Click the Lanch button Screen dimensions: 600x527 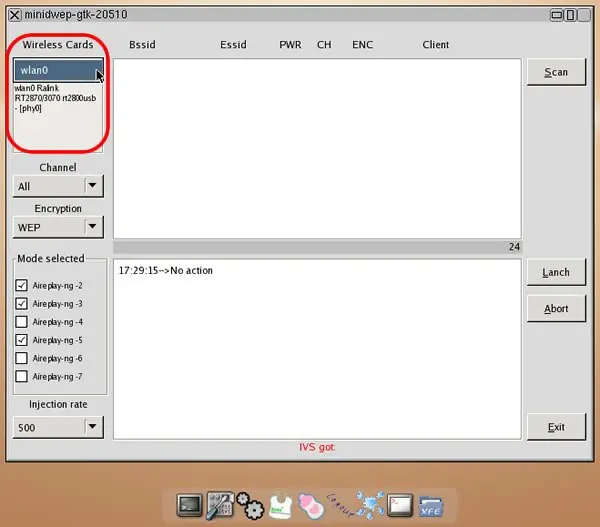tap(556, 272)
